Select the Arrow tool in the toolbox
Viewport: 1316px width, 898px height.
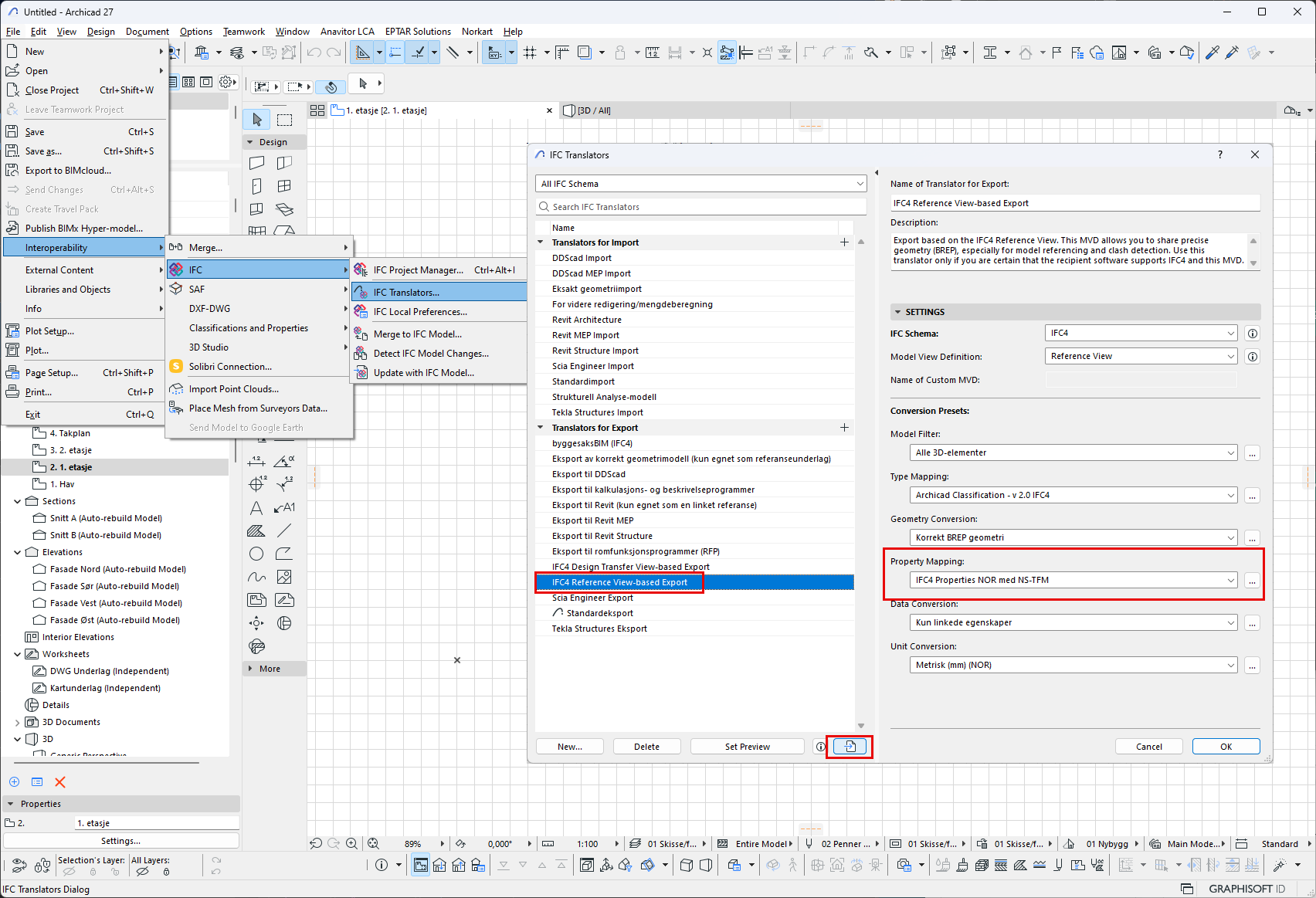pos(257,120)
